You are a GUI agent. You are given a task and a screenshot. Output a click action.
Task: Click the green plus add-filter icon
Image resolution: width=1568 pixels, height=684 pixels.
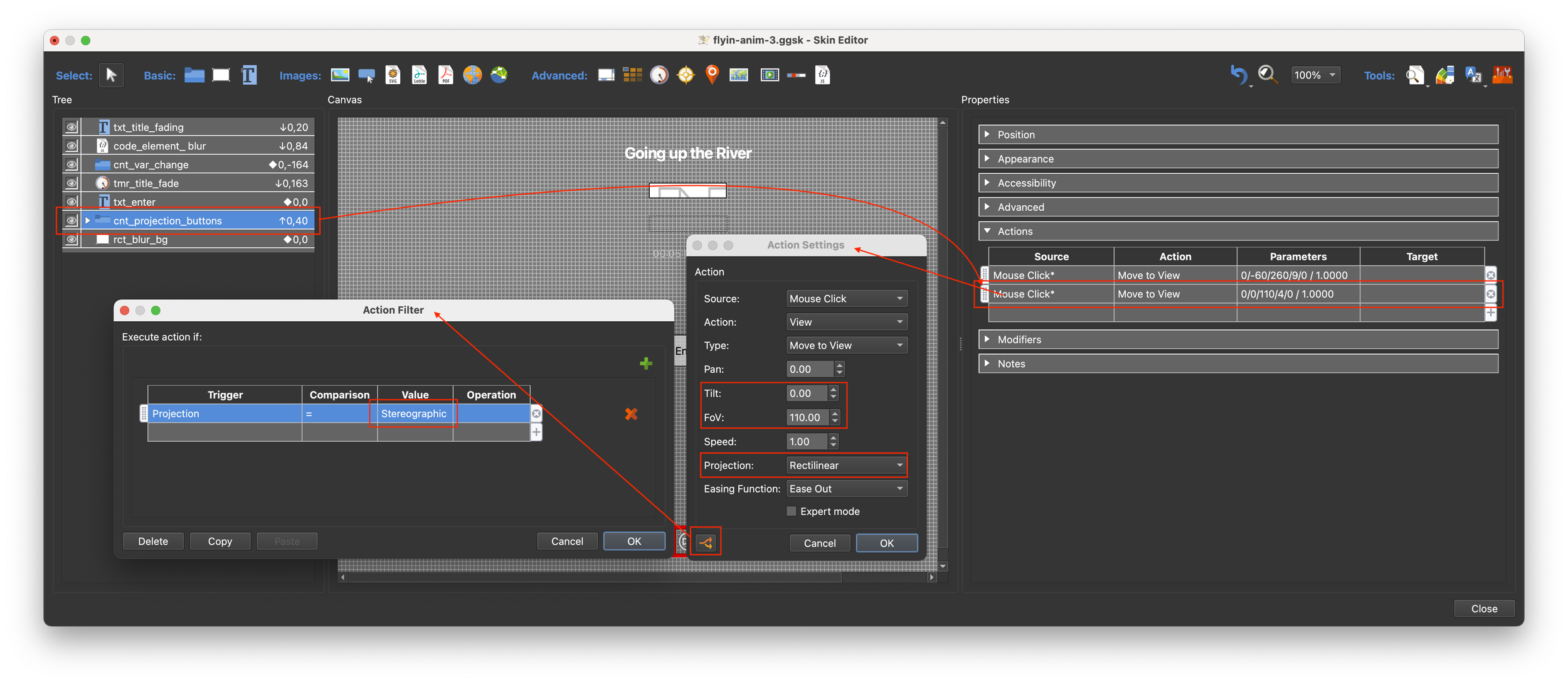click(646, 363)
